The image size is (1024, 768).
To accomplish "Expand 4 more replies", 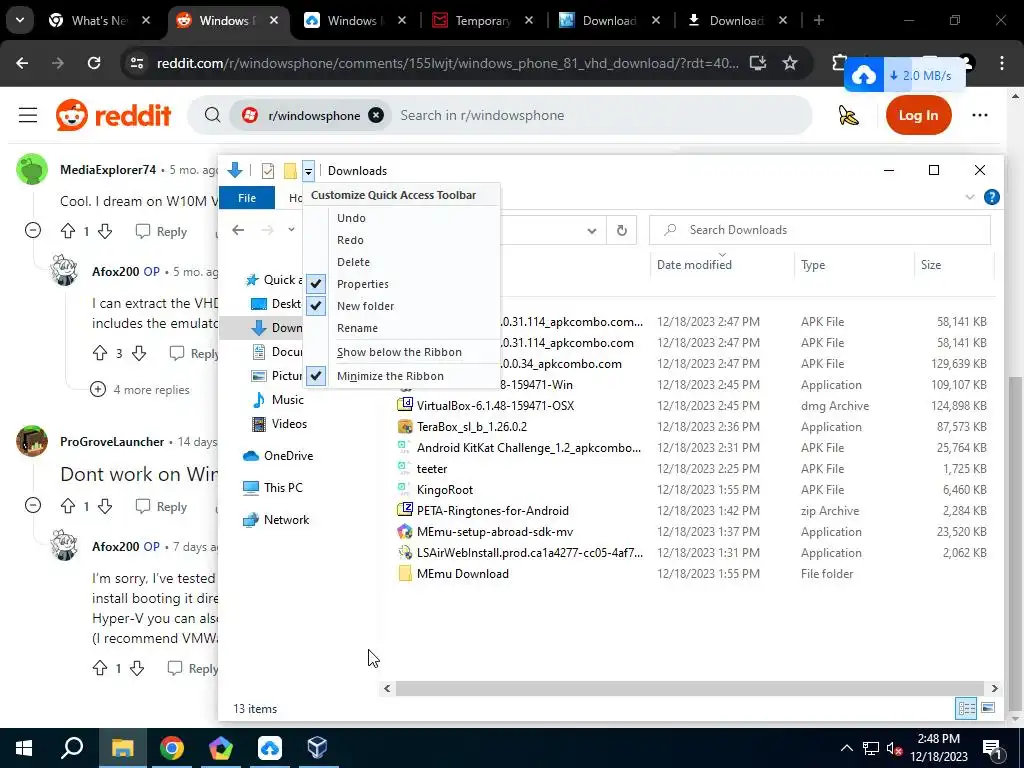I will click(x=140, y=390).
